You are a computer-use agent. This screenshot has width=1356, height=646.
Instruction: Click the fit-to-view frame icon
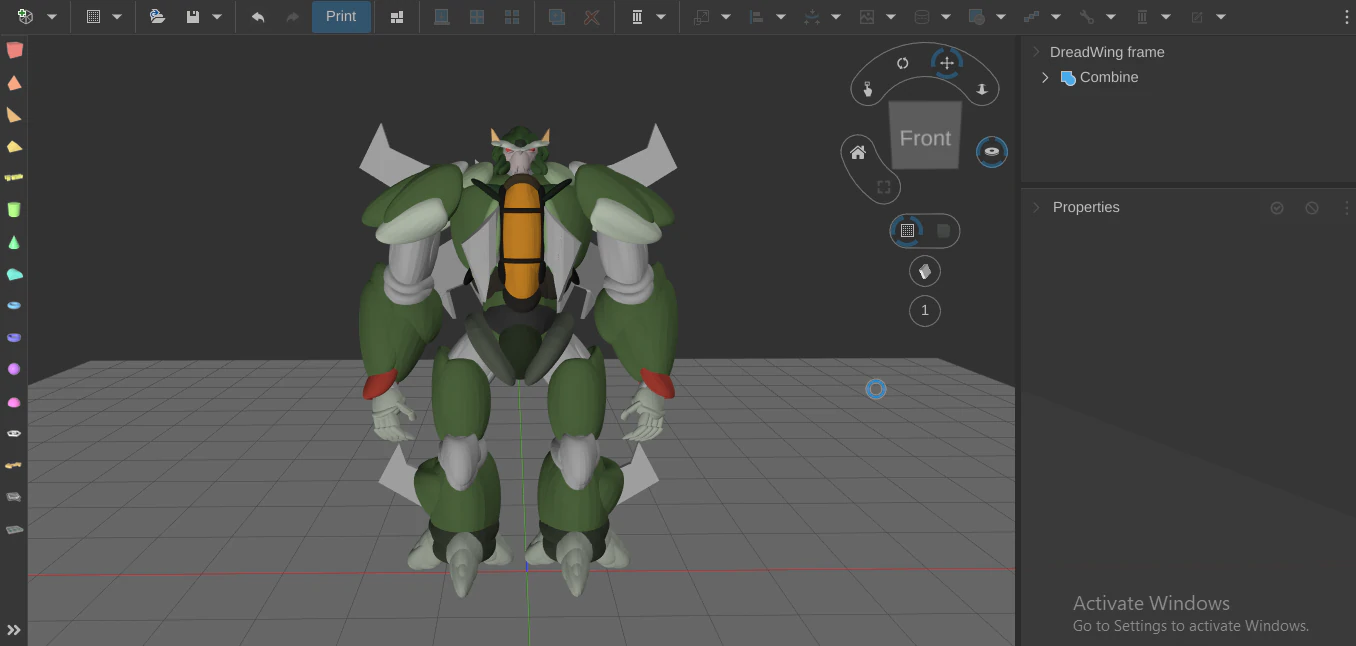[x=884, y=187]
